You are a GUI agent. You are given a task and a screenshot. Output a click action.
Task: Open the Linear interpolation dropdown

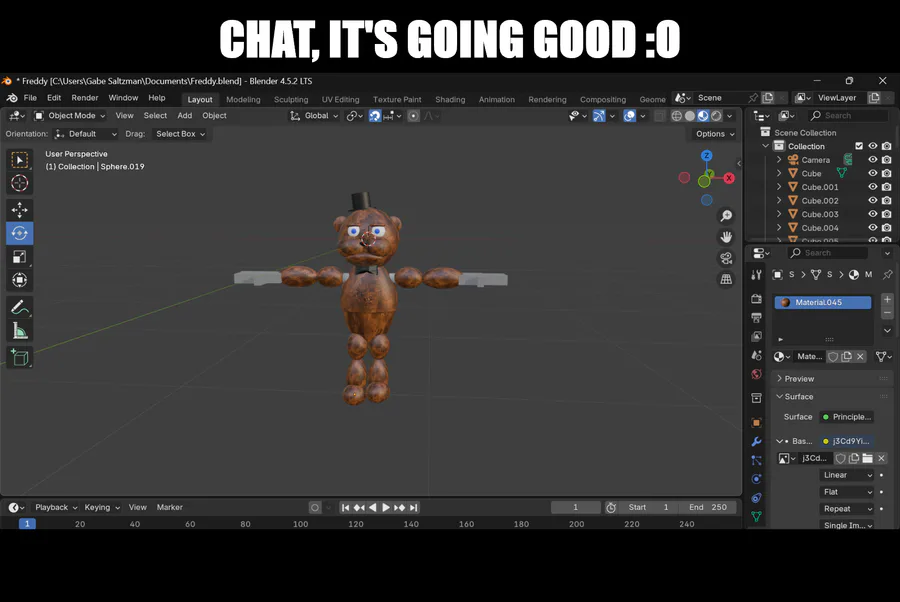847,475
